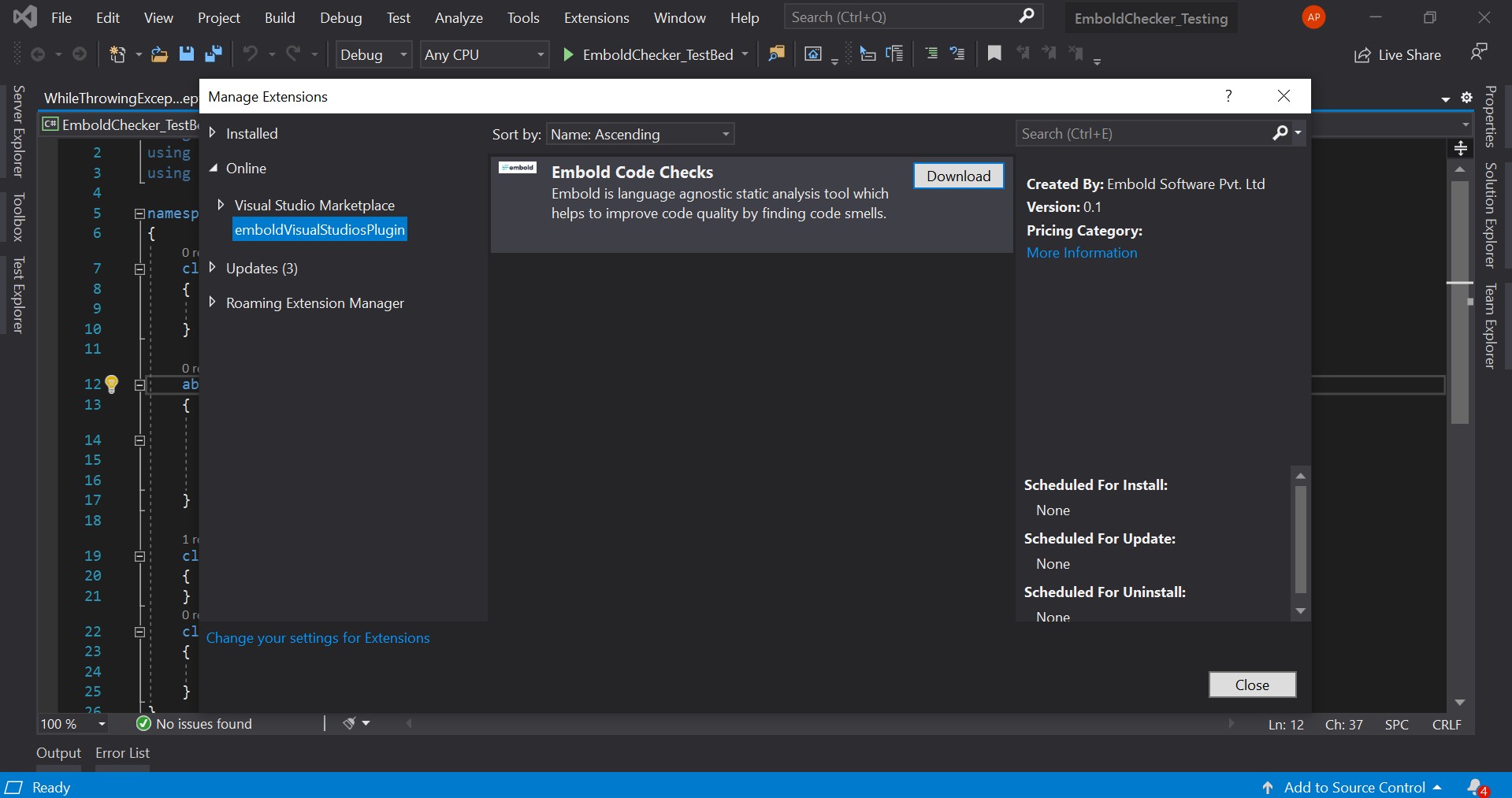Click the Visual Studio Search (Ctrl+Q) box
The image size is (1512, 798).
tap(913, 17)
